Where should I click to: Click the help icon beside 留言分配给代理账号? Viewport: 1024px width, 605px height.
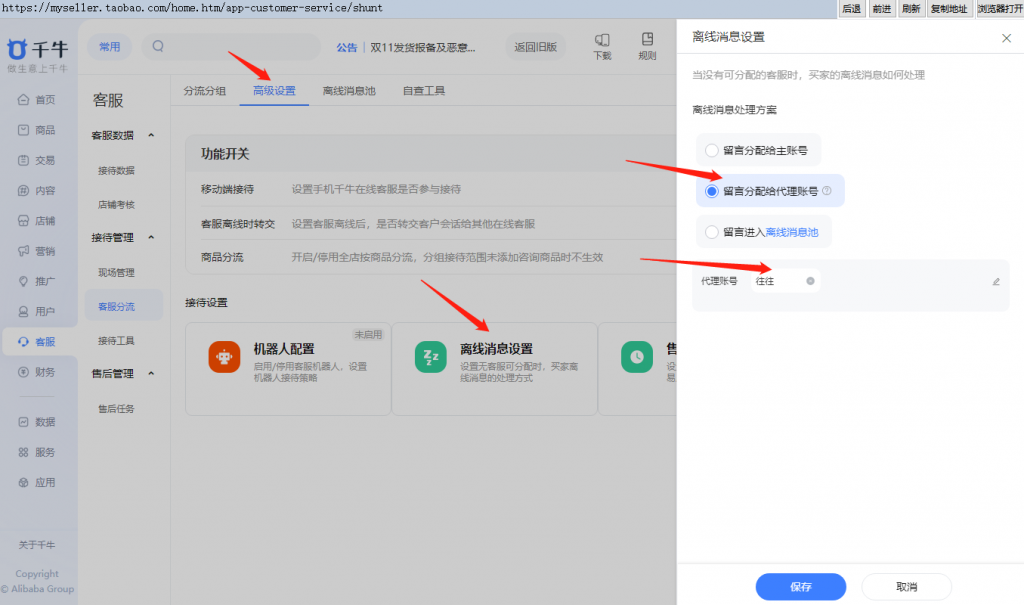[827, 191]
